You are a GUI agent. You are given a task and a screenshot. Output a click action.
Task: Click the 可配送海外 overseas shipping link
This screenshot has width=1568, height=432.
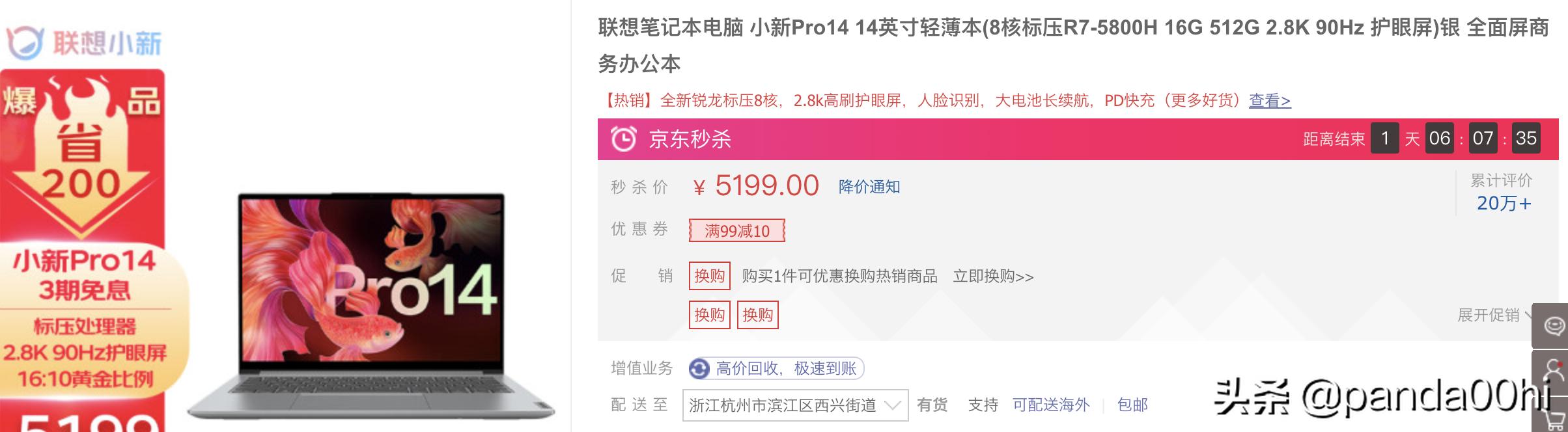pyautogui.click(x=1050, y=405)
